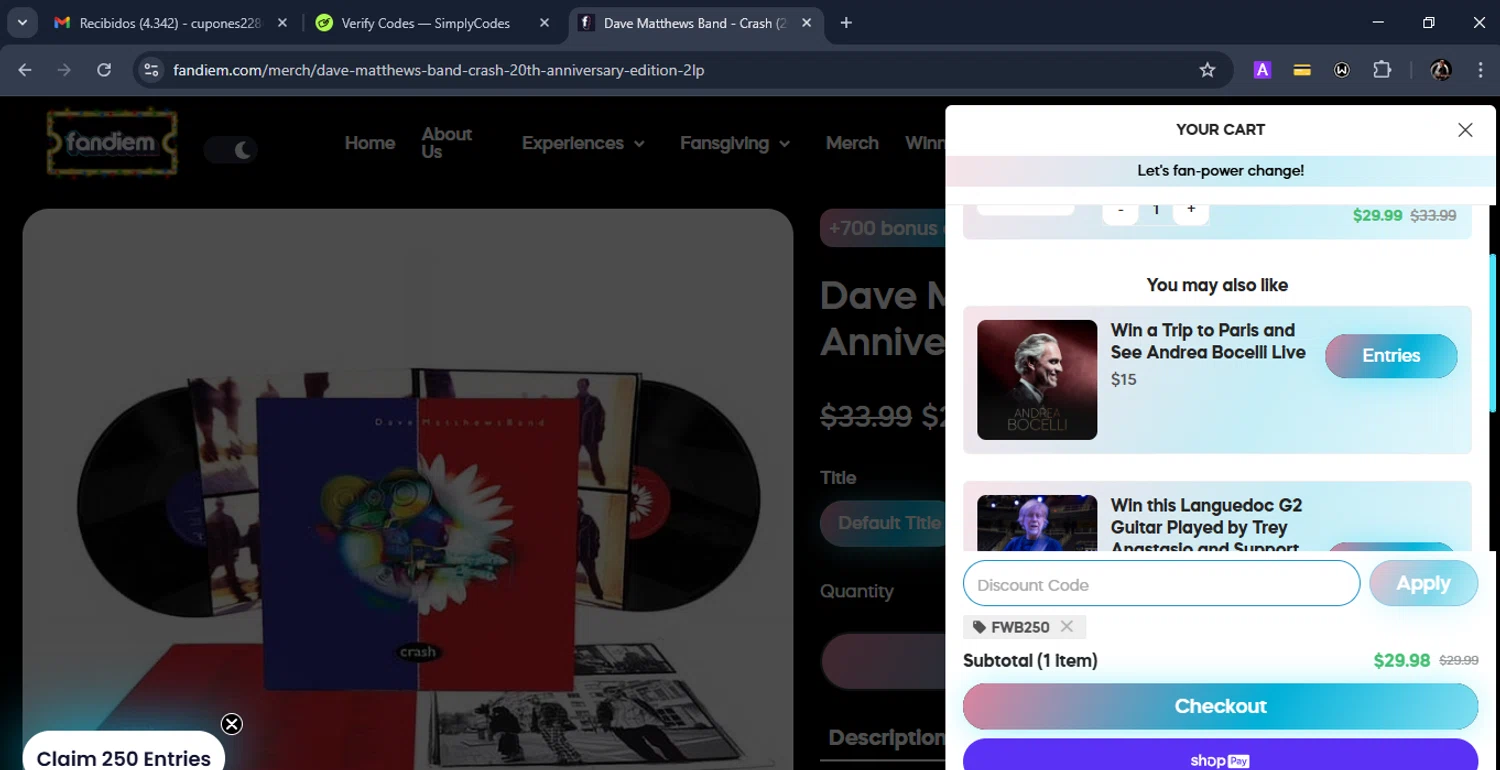Expand the Fansgiving dropdown menu
This screenshot has width=1500, height=770.
[735, 143]
